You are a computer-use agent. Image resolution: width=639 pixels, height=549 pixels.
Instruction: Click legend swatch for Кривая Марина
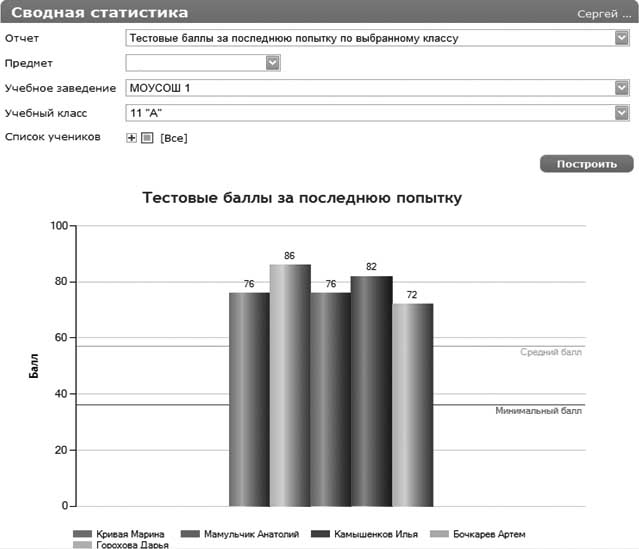[x=82, y=534]
